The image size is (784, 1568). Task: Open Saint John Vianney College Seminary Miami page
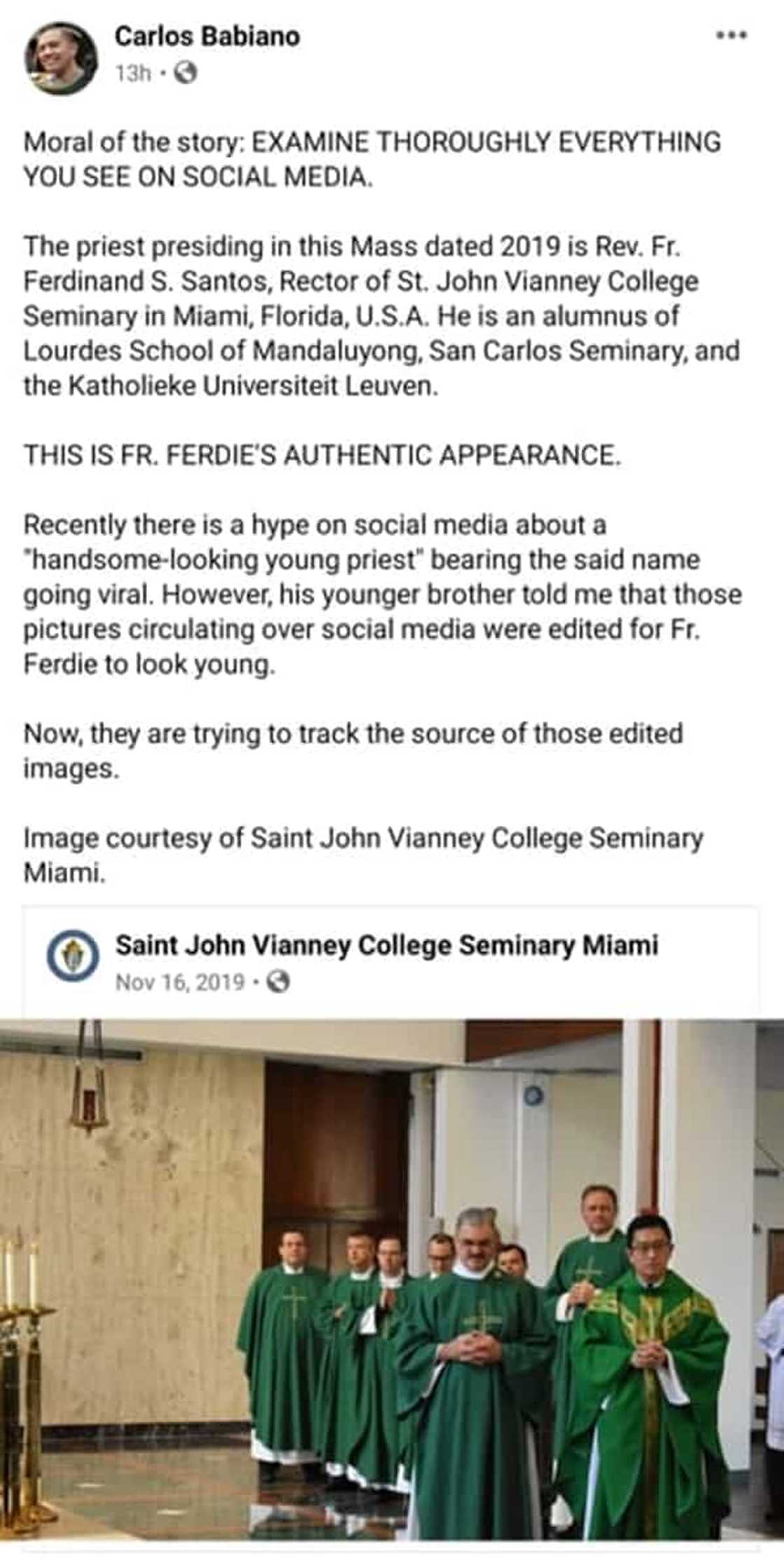pos(386,945)
